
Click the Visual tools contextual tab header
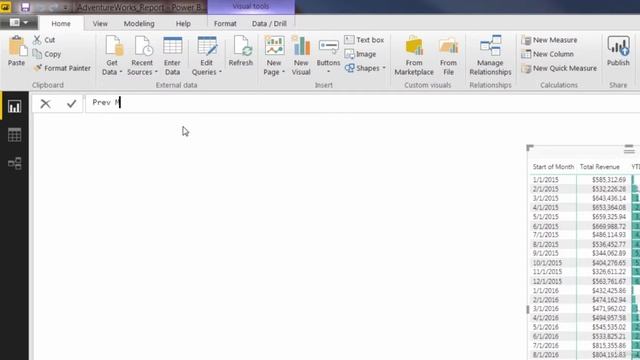coord(251,7)
